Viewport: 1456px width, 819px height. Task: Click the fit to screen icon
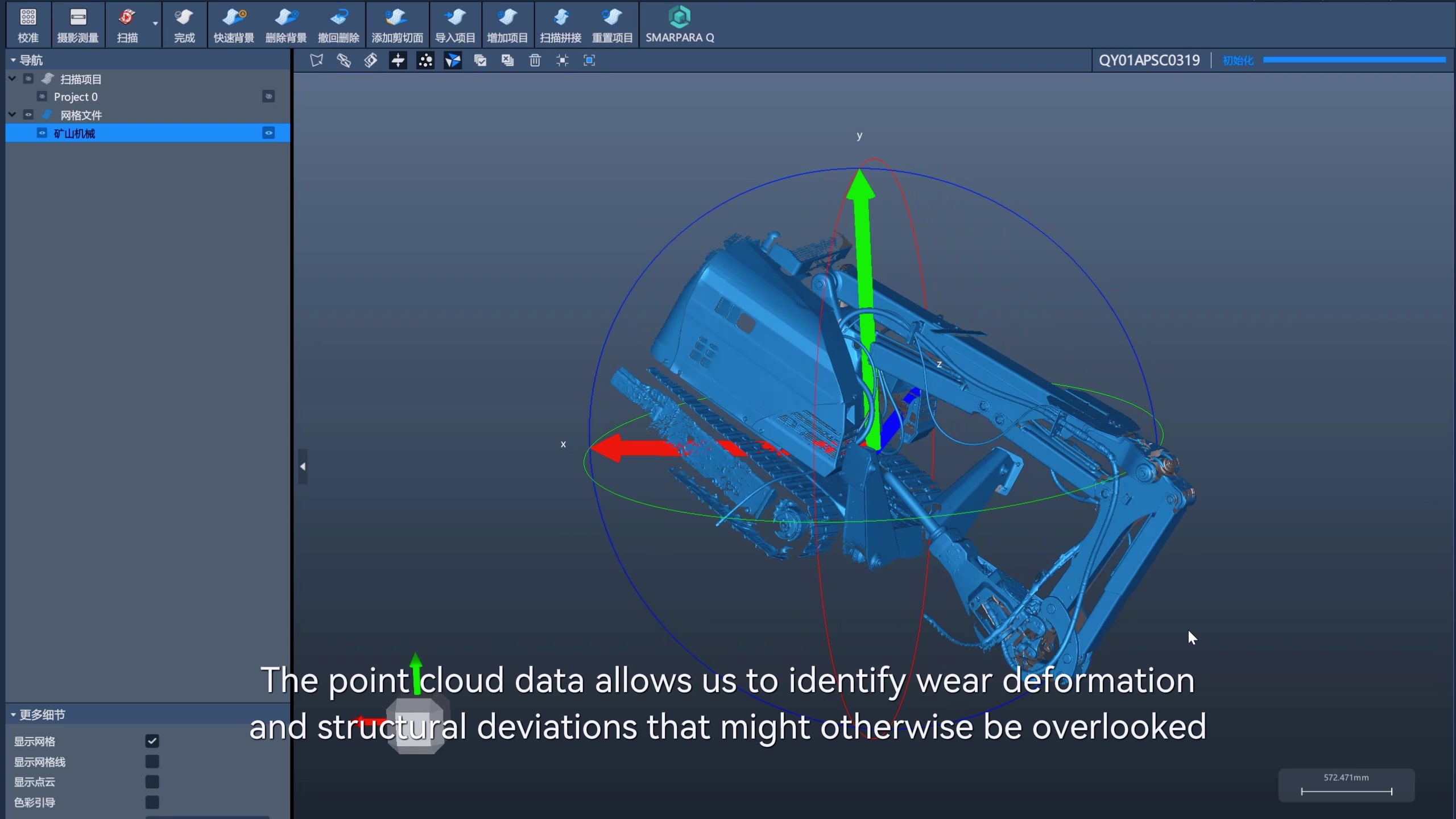(589, 60)
